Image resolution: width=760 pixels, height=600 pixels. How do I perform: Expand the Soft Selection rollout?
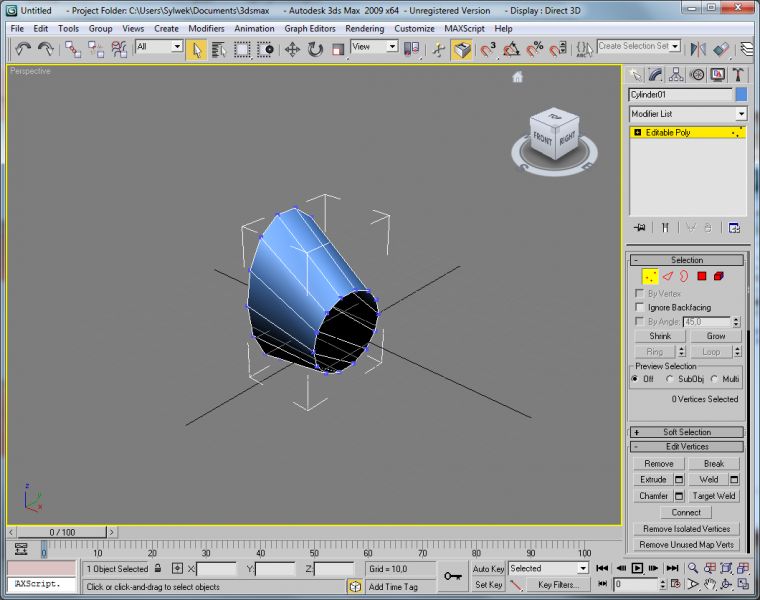point(686,432)
